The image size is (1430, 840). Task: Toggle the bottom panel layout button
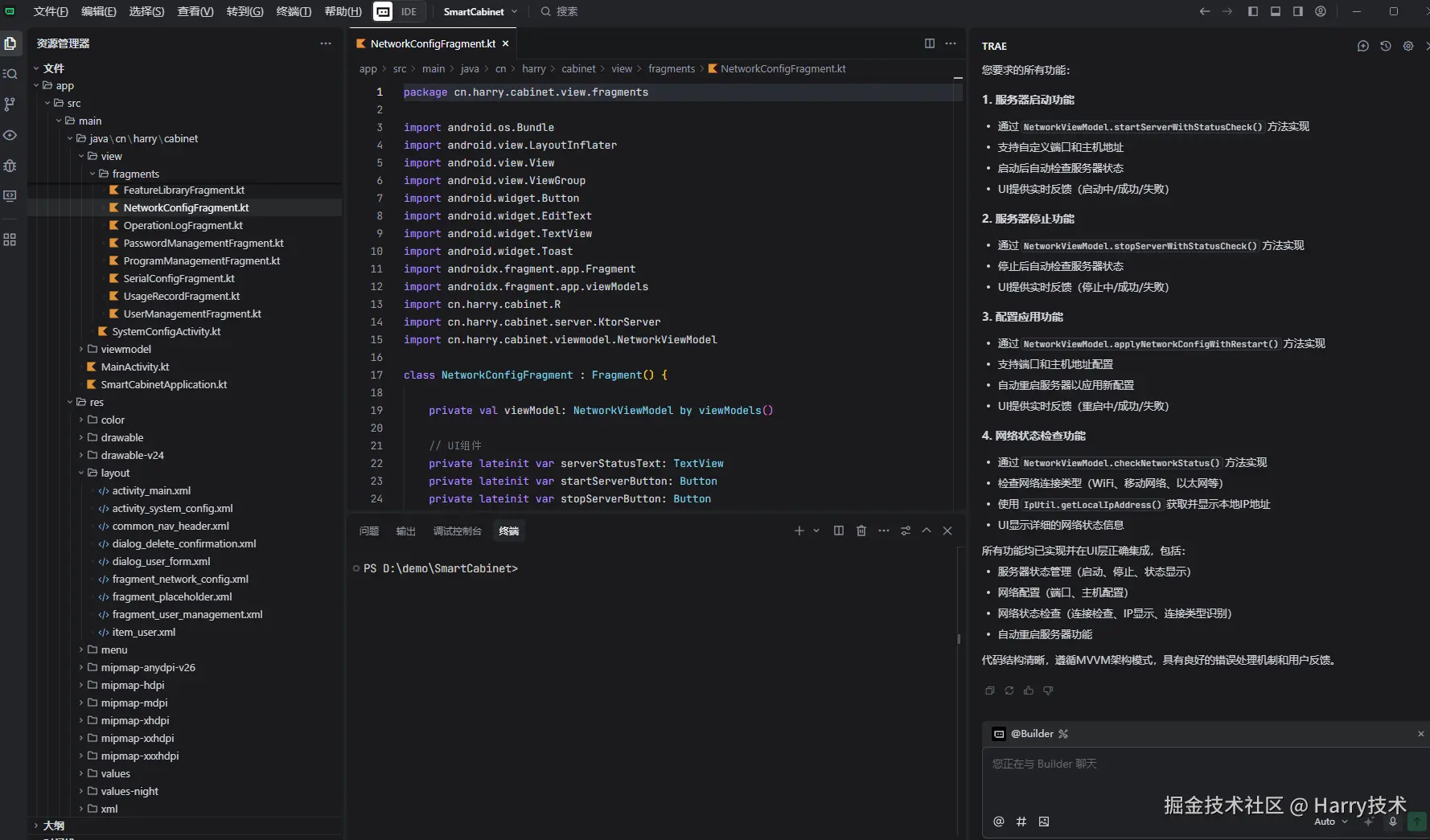pos(1275,11)
